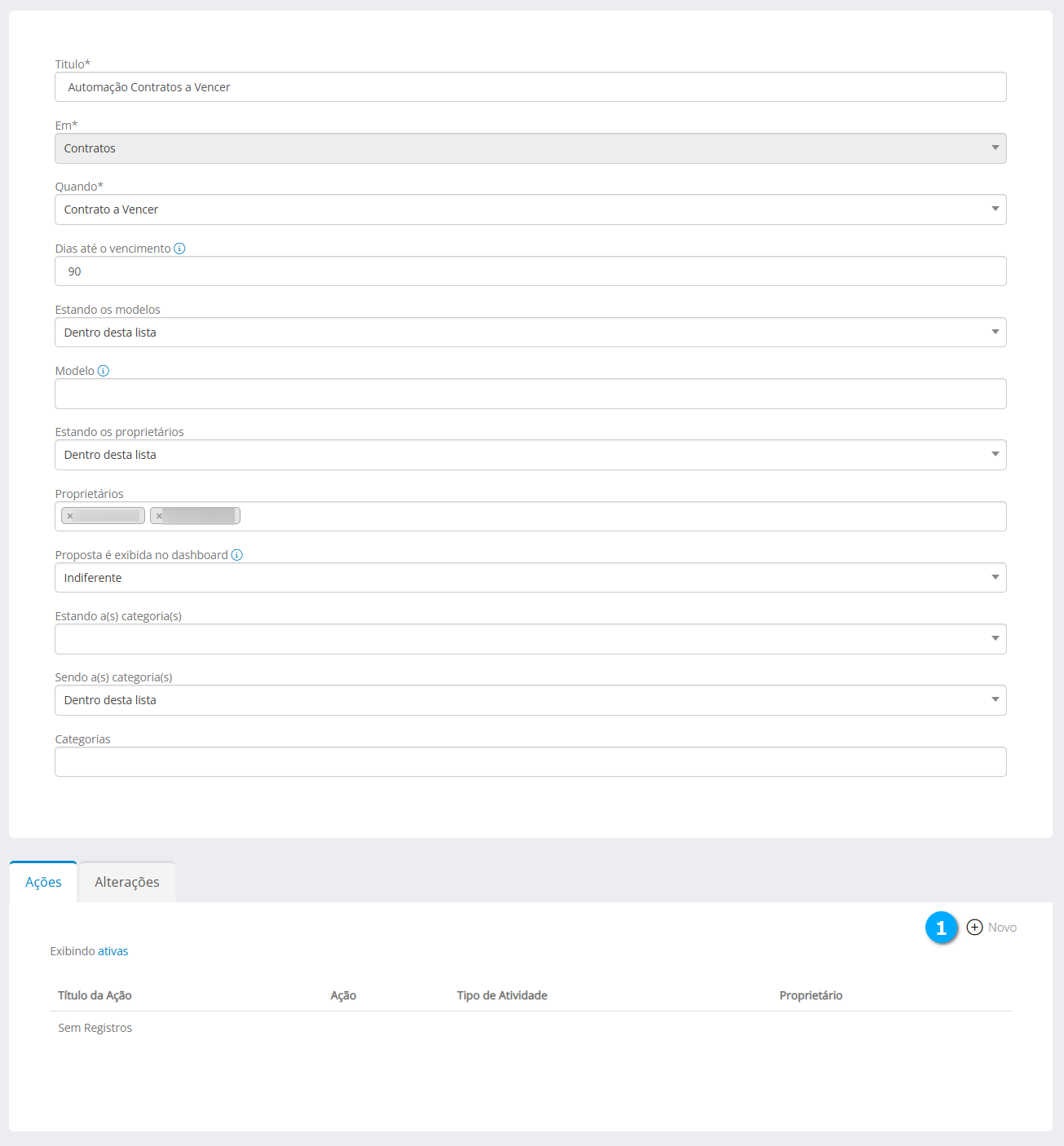Remove the second owner tag in Proprietários
The image size is (1064, 1146).
pyautogui.click(x=159, y=516)
